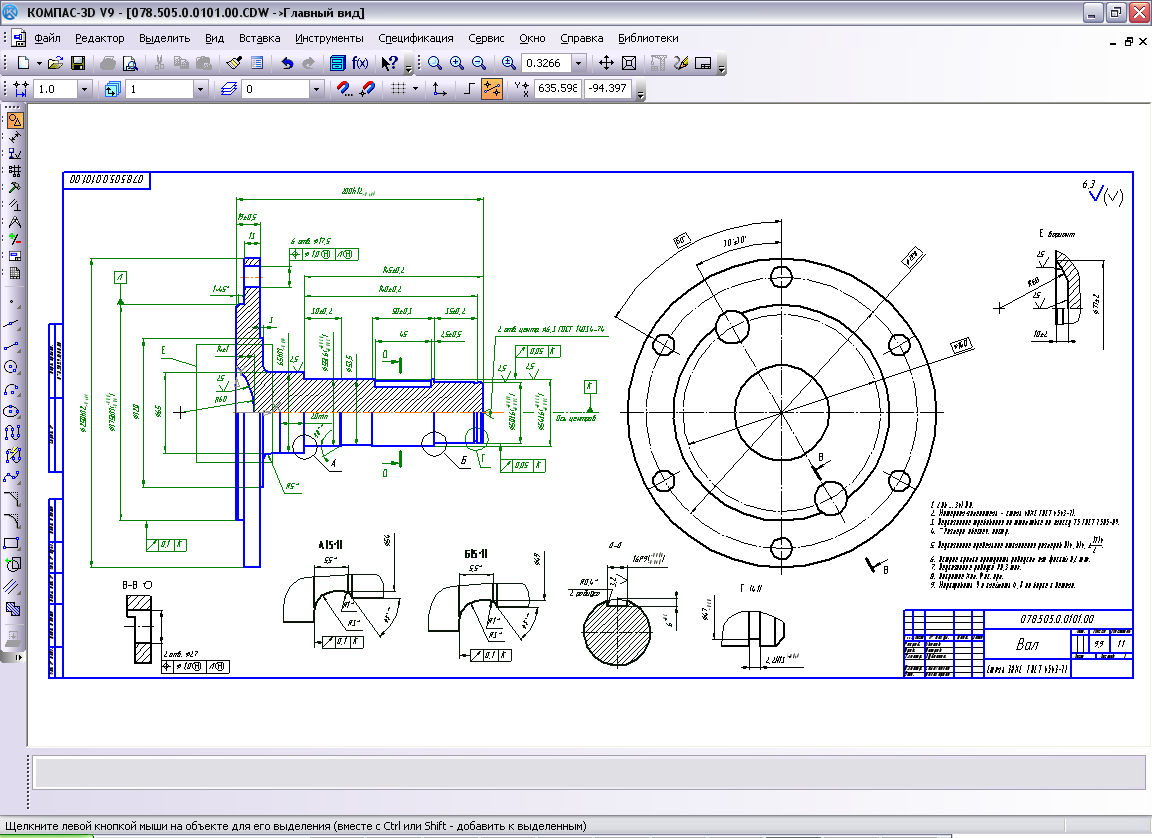Click the Библиотеки menu item
The image size is (1152, 838).
[x=647, y=38]
